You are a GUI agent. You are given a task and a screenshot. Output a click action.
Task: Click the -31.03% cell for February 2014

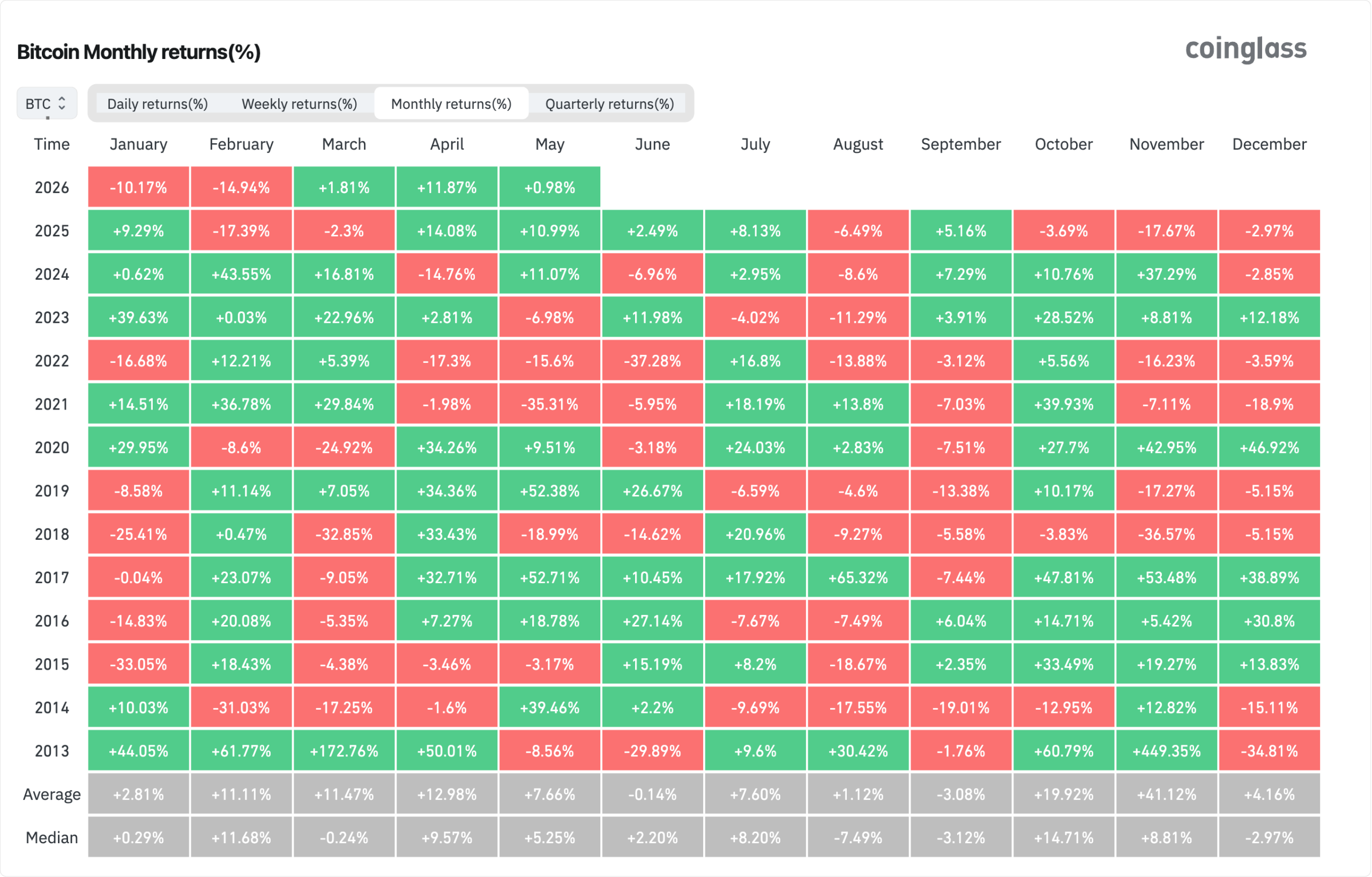pos(242,707)
